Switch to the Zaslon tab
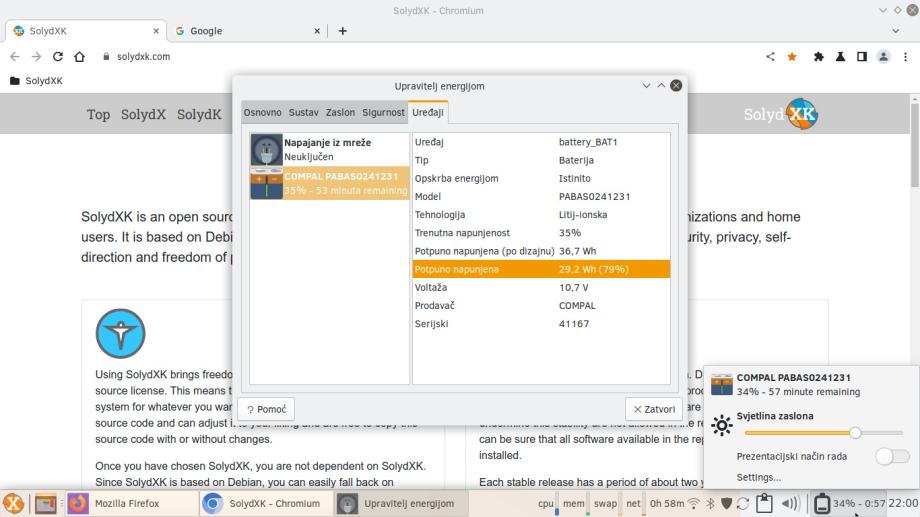 coord(340,112)
